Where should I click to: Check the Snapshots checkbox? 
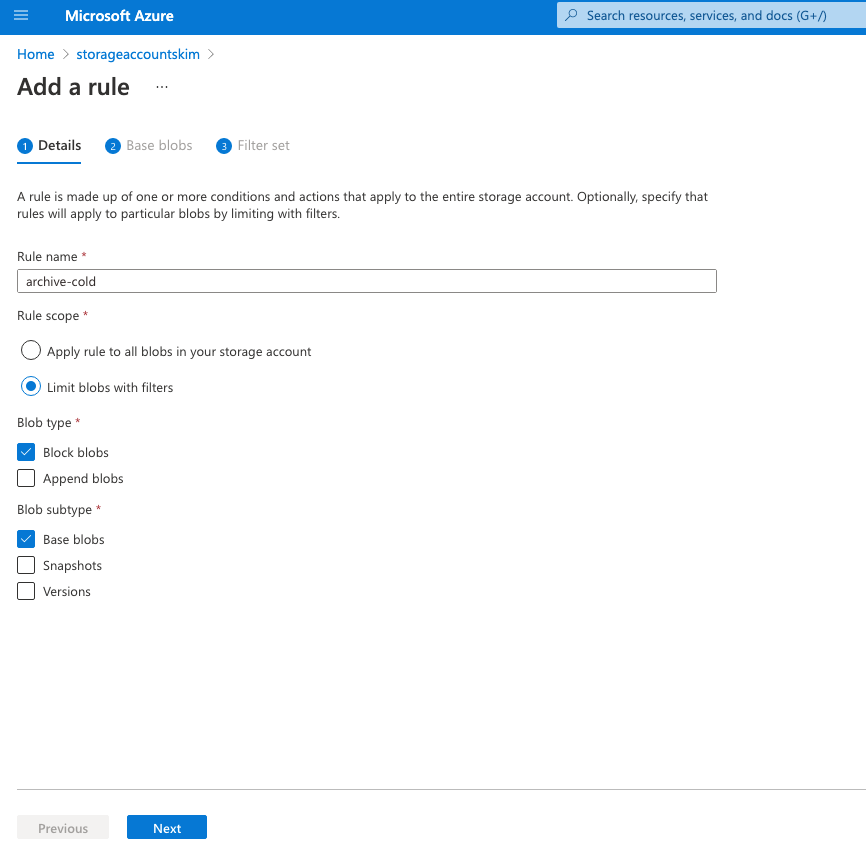click(x=26, y=565)
